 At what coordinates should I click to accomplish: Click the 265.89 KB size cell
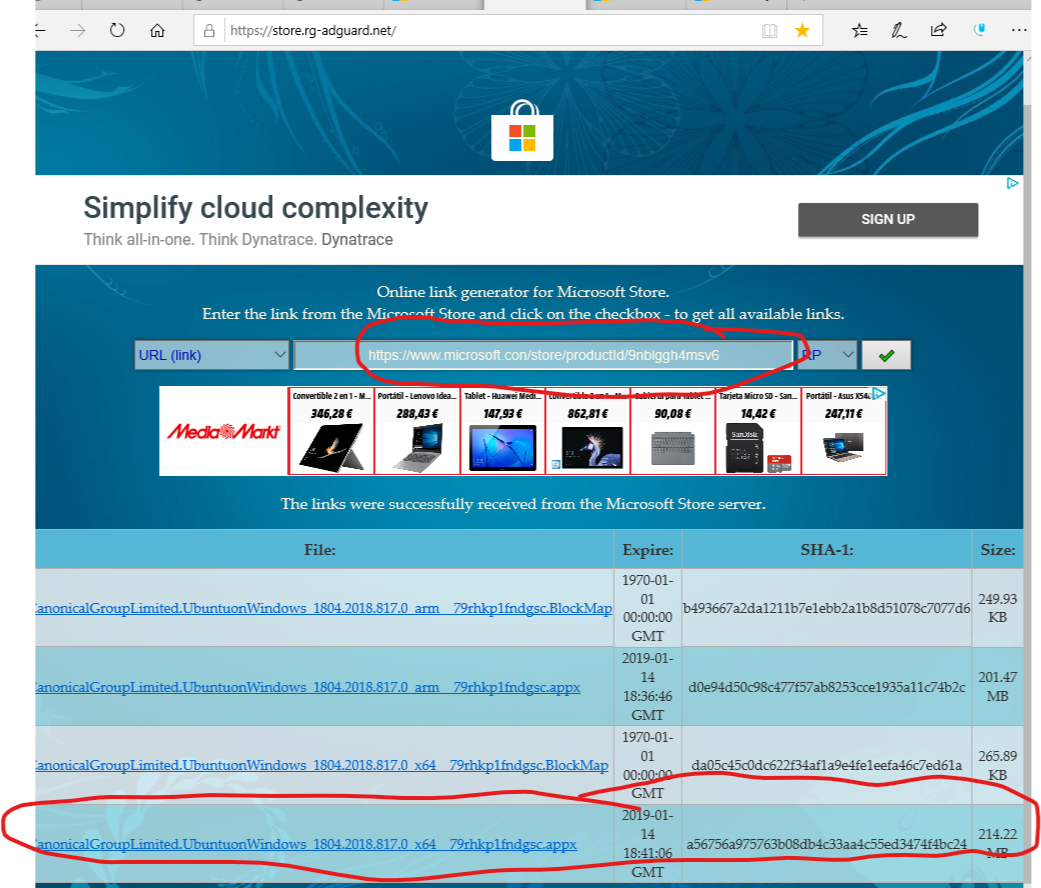point(998,765)
